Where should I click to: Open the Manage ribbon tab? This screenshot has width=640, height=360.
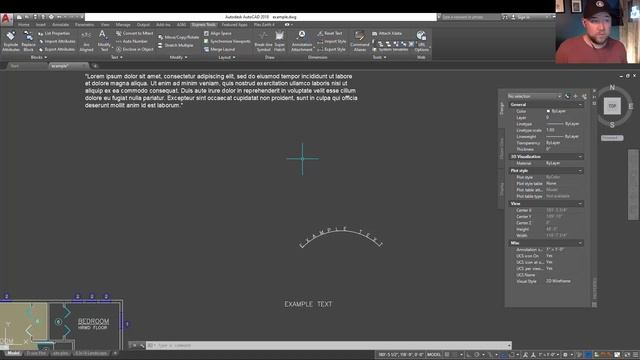pyautogui.click(x=122, y=25)
